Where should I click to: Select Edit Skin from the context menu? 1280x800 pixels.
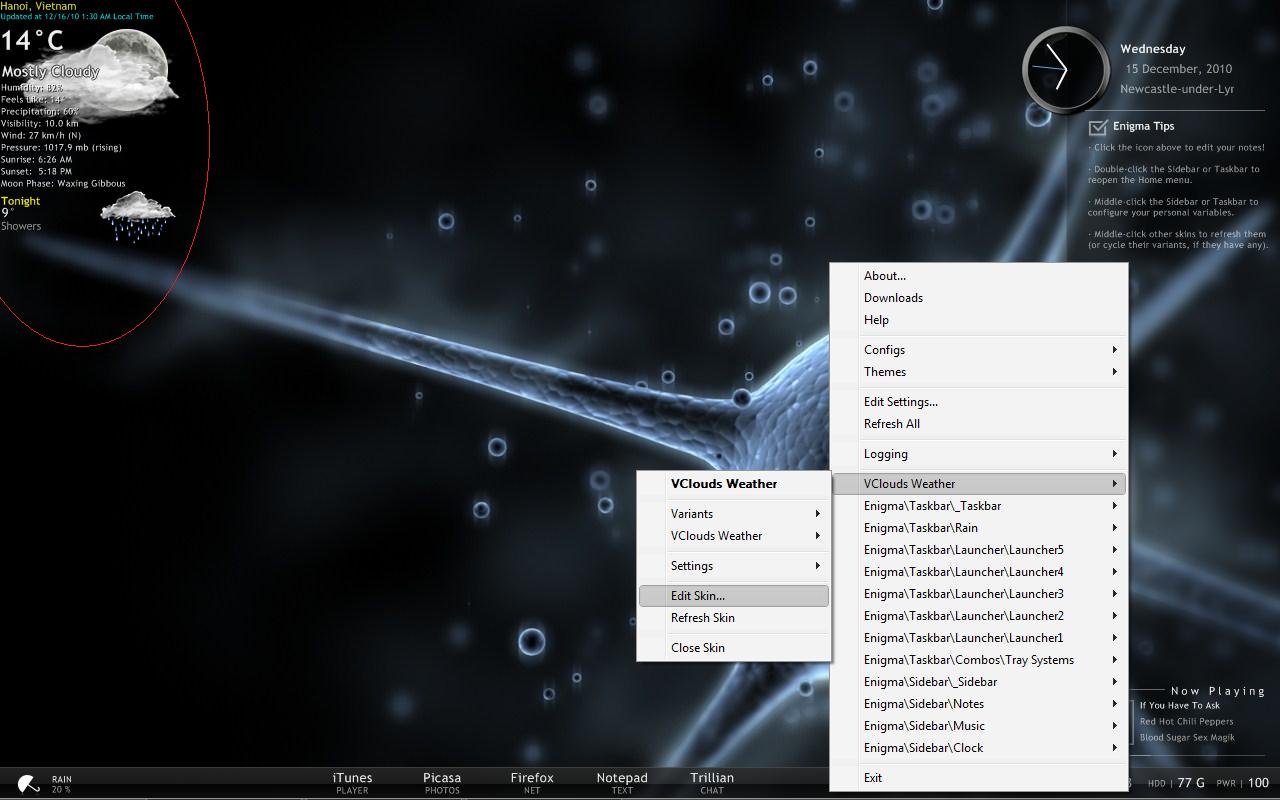click(x=697, y=595)
